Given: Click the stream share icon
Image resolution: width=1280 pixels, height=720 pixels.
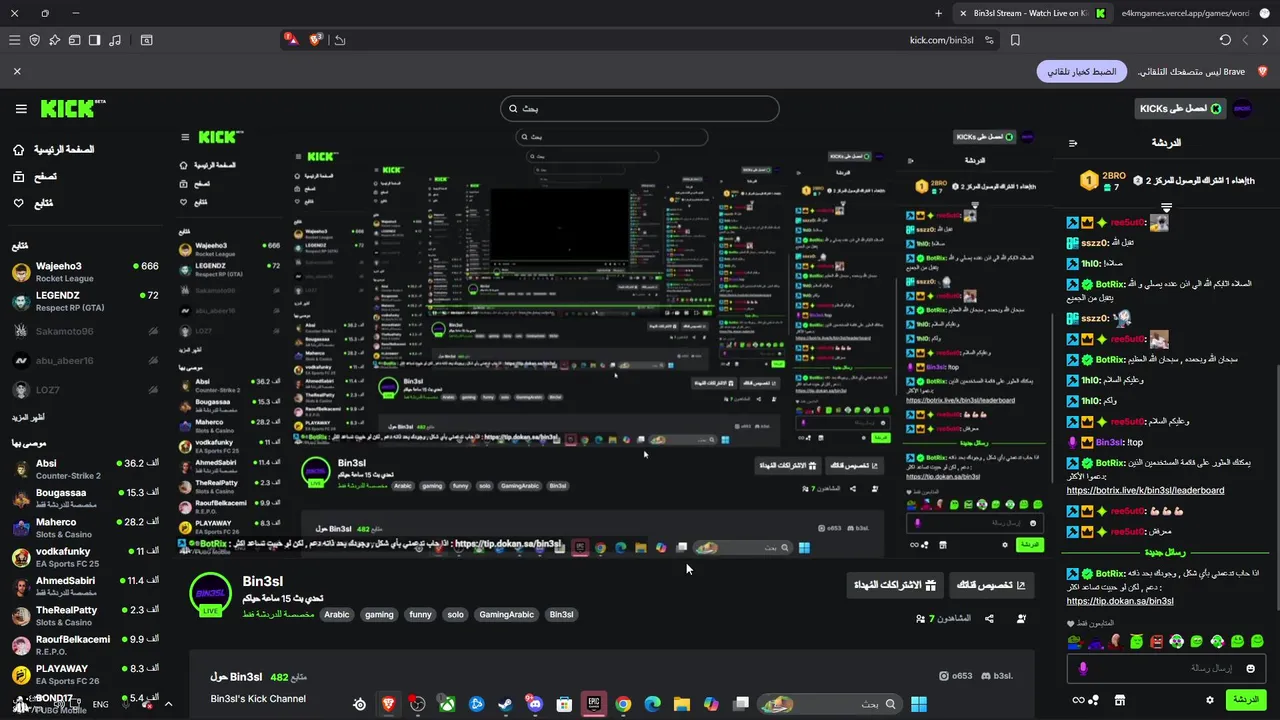Looking at the screenshot, I should click(x=989, y=618).
